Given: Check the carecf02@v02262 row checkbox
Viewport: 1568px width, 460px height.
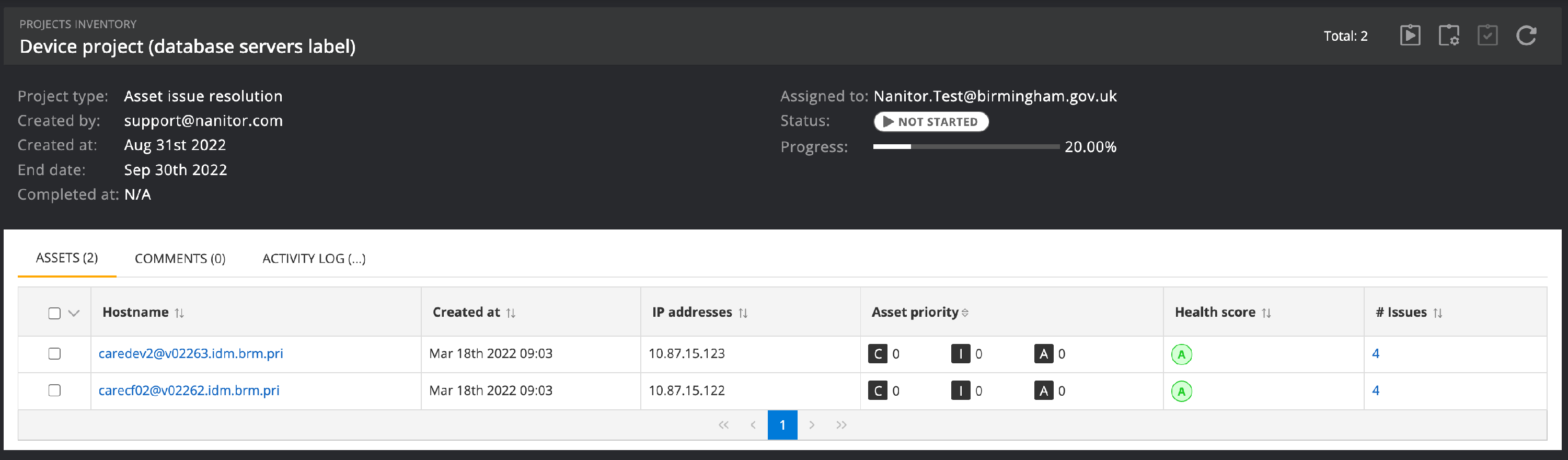Looking at the screenshot, I should click(55, 390).
